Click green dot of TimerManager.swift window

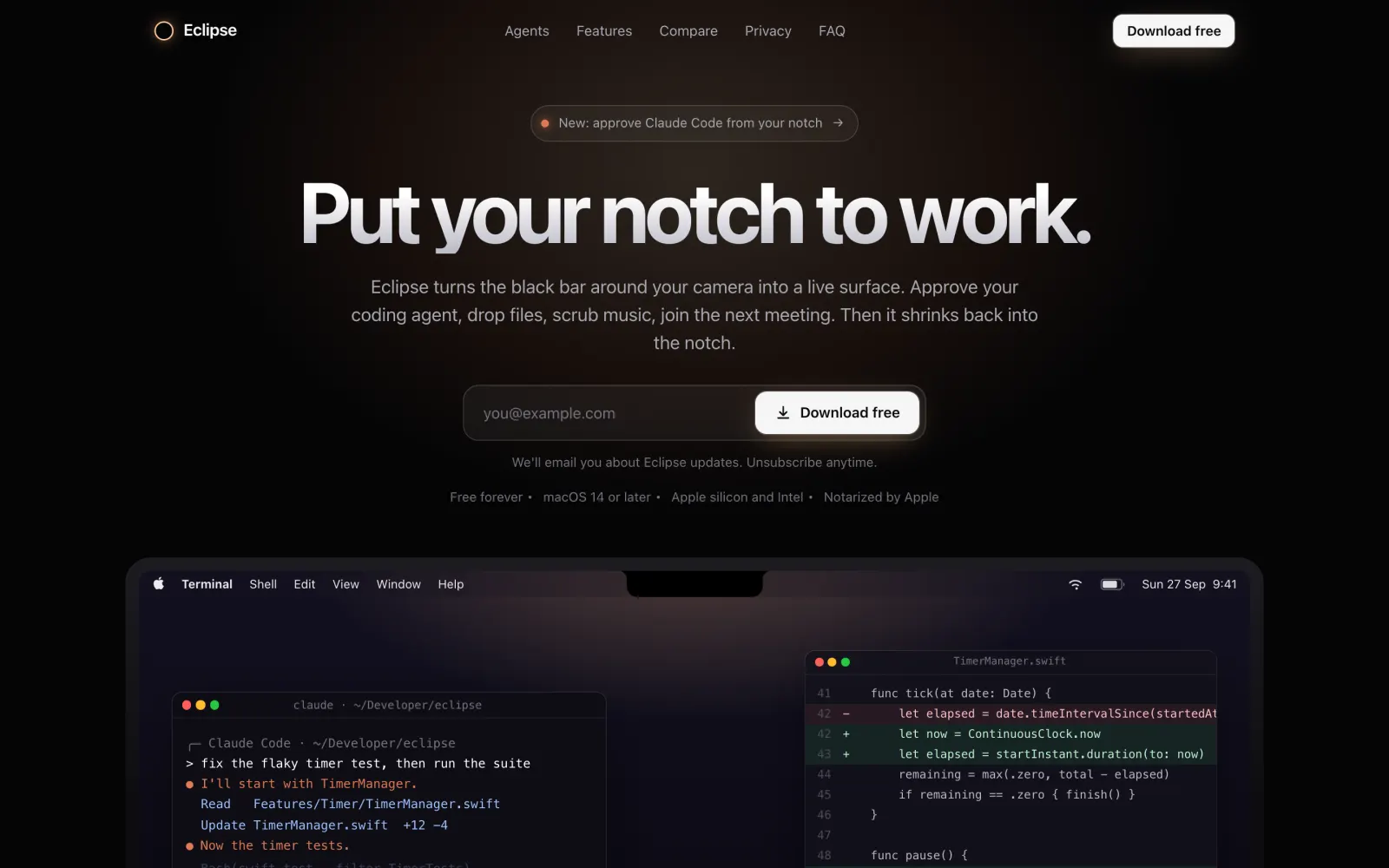click(846, 661)
